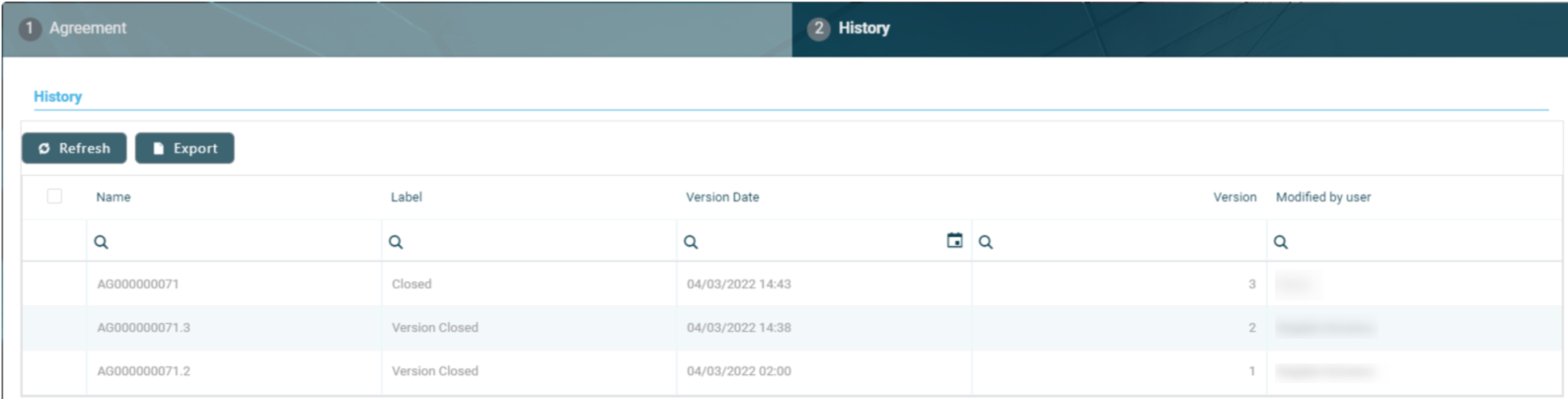The width and height of the screenshot is (1568, 399).
Task: Select the AG000000071.3 row
Action: [x=144, y=328]
